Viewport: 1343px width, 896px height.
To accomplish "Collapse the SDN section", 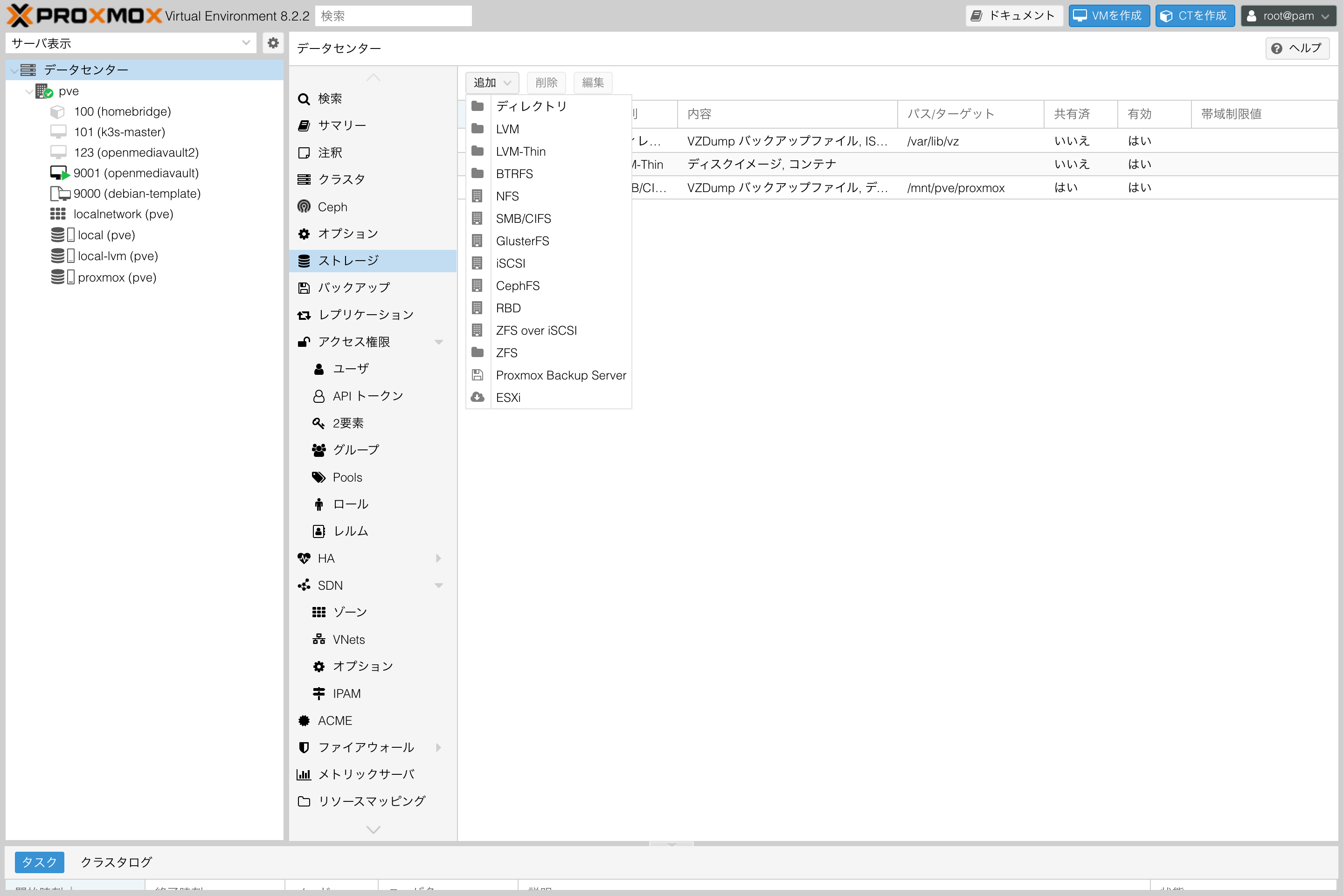I will [439, 585].
